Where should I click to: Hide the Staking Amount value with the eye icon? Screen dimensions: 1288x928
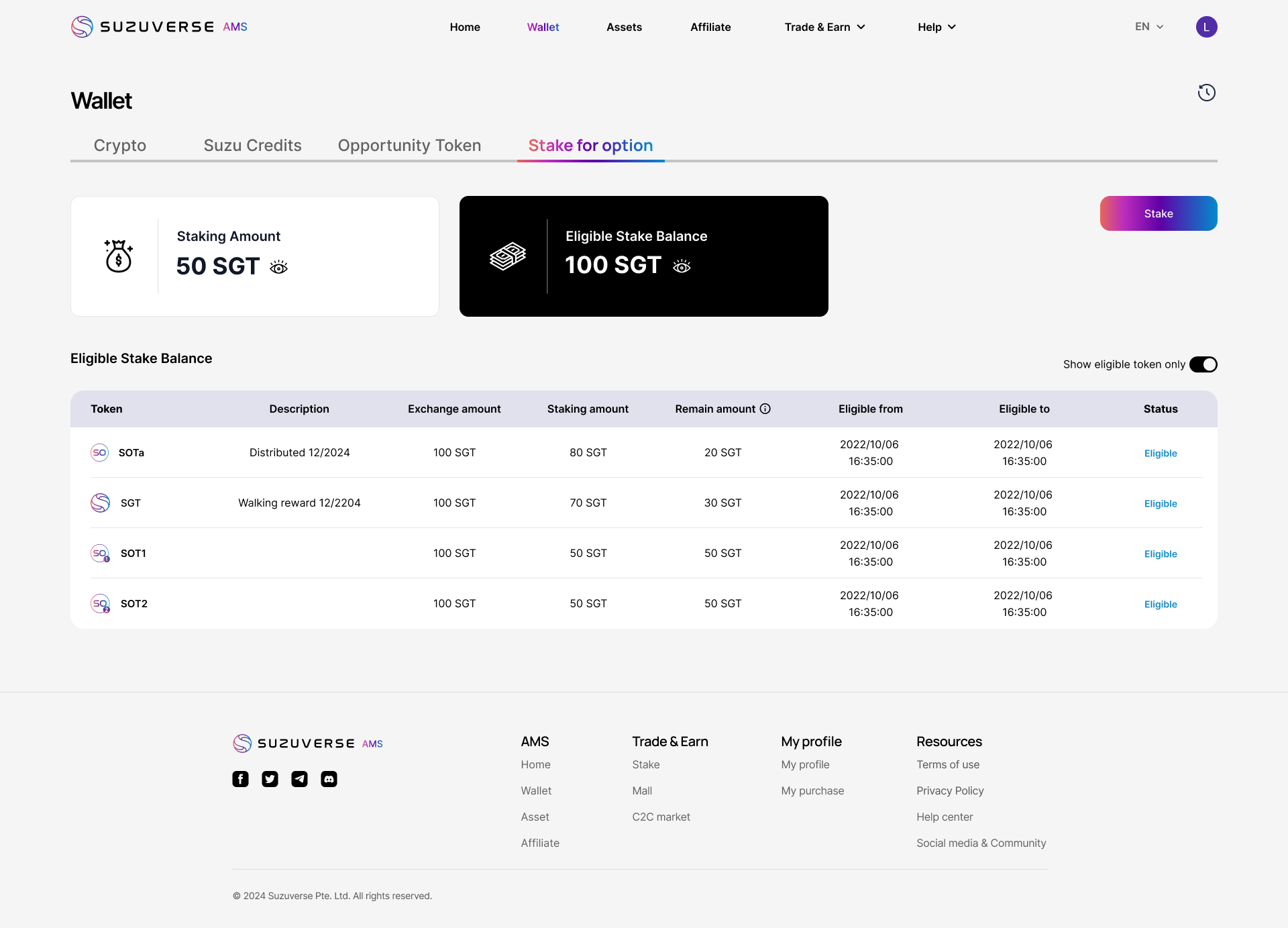[279, 267]
